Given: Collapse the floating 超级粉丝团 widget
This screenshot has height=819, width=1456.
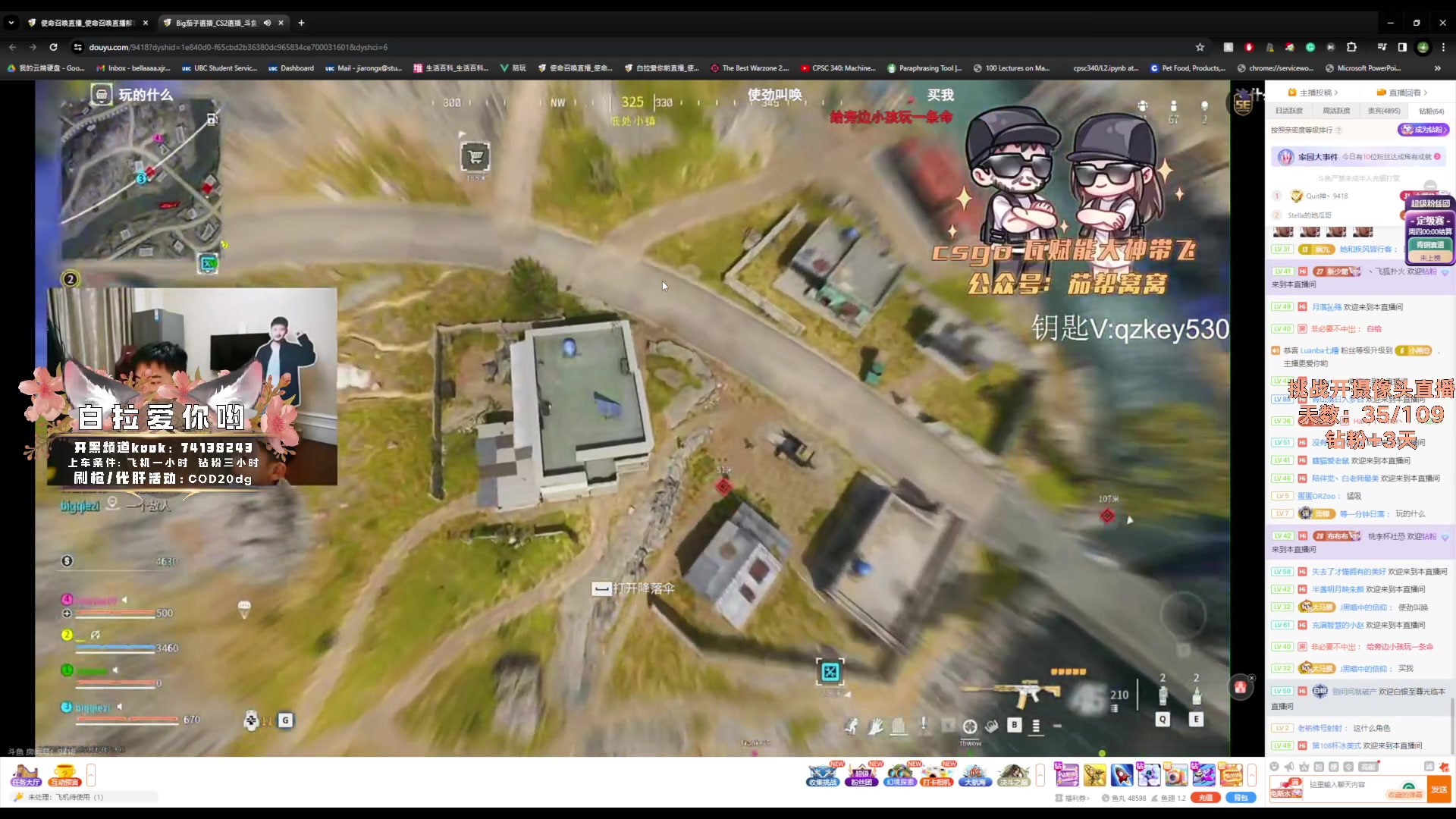Looking at the screenshot, I should (x=1429, y=186).
